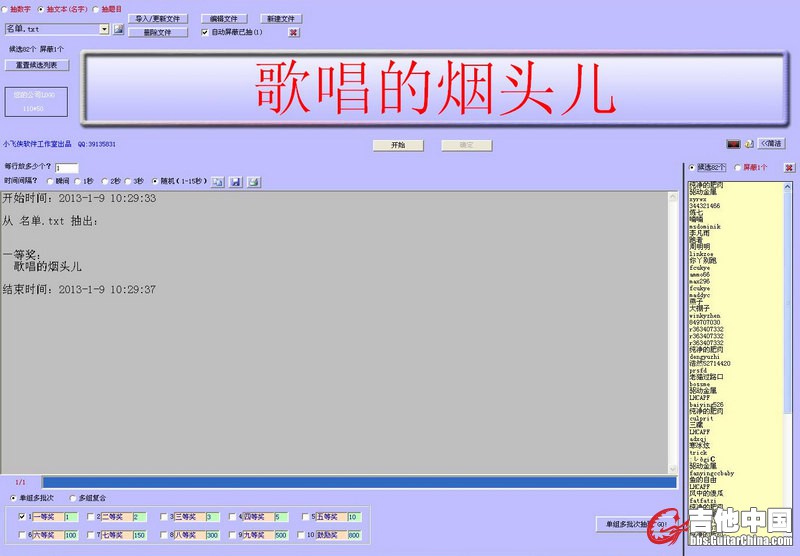The image size is (800, 556).
Task: Click the print results icon
Action: 254,182
